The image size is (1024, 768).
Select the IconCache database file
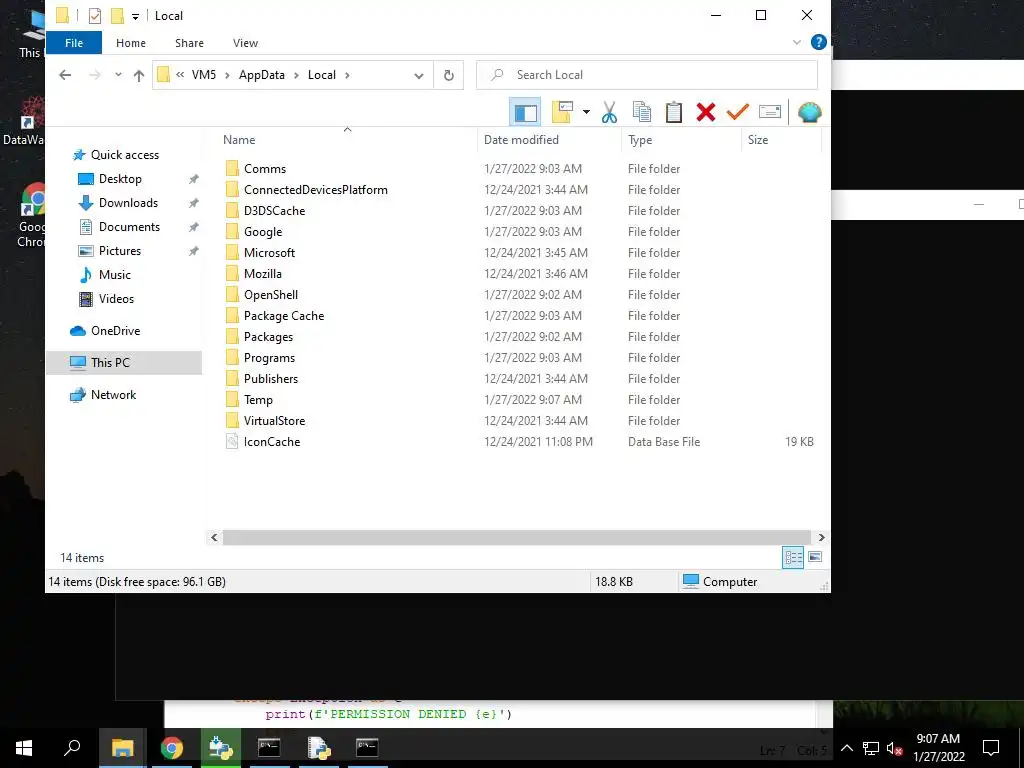(x=272, y=442)
